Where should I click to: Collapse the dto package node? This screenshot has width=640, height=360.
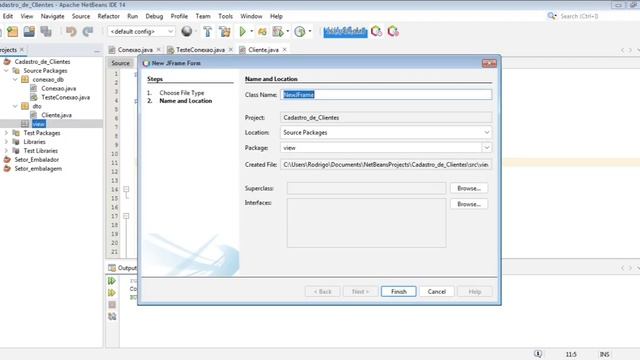tap(15, 106)
